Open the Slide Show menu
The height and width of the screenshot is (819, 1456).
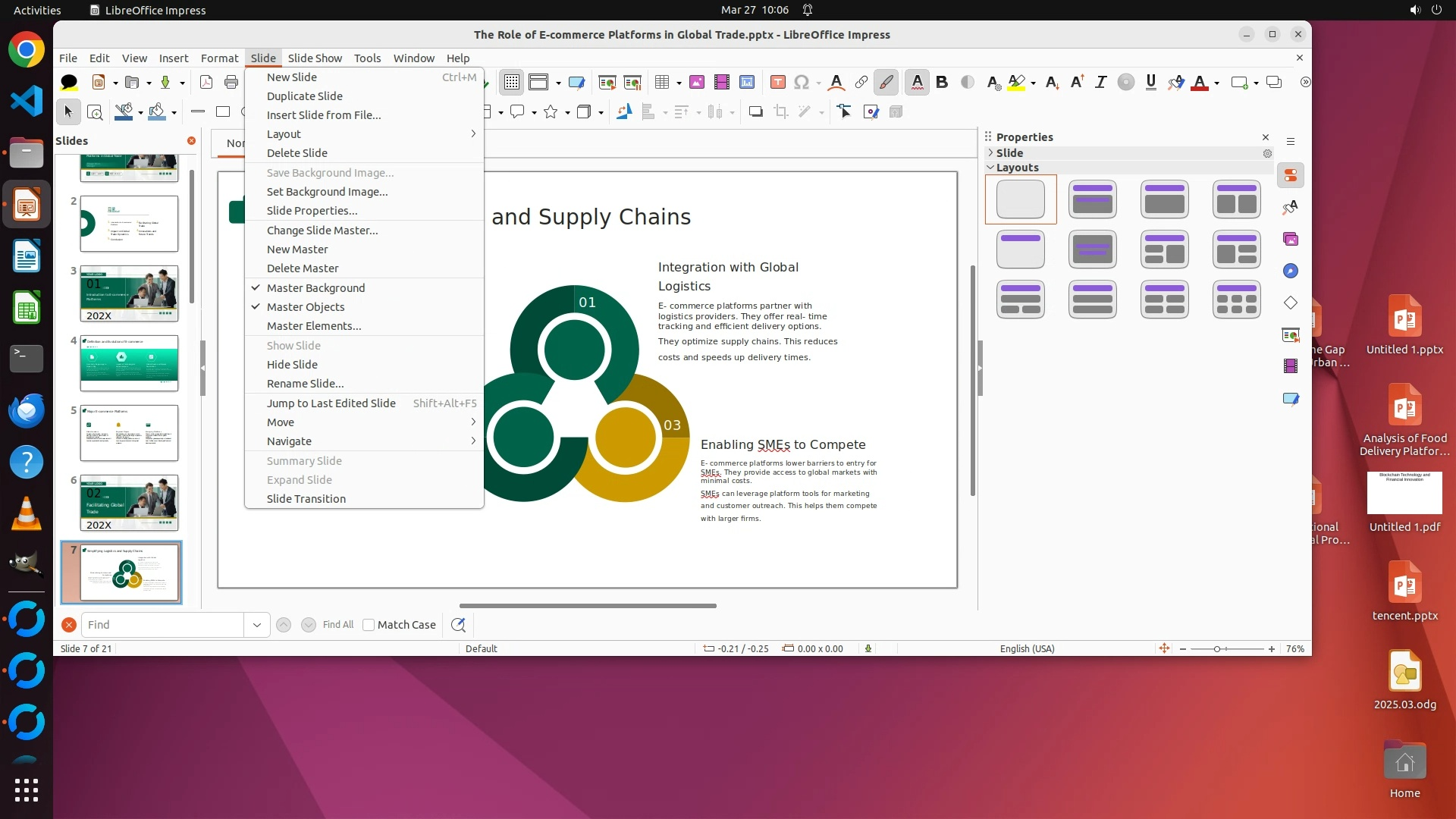coord(315,58)
